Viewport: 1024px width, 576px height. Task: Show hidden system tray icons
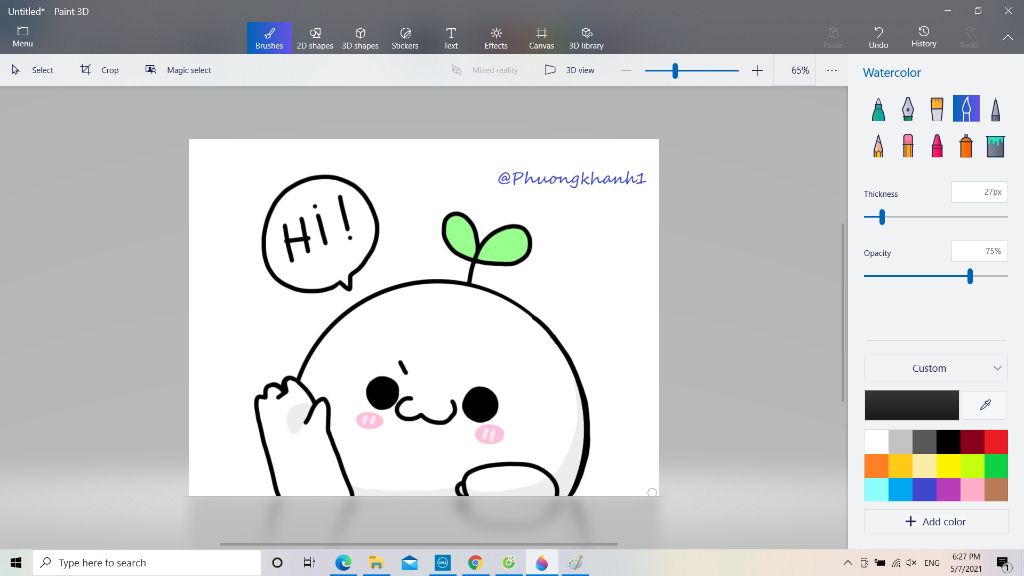(x=848, y=562)
